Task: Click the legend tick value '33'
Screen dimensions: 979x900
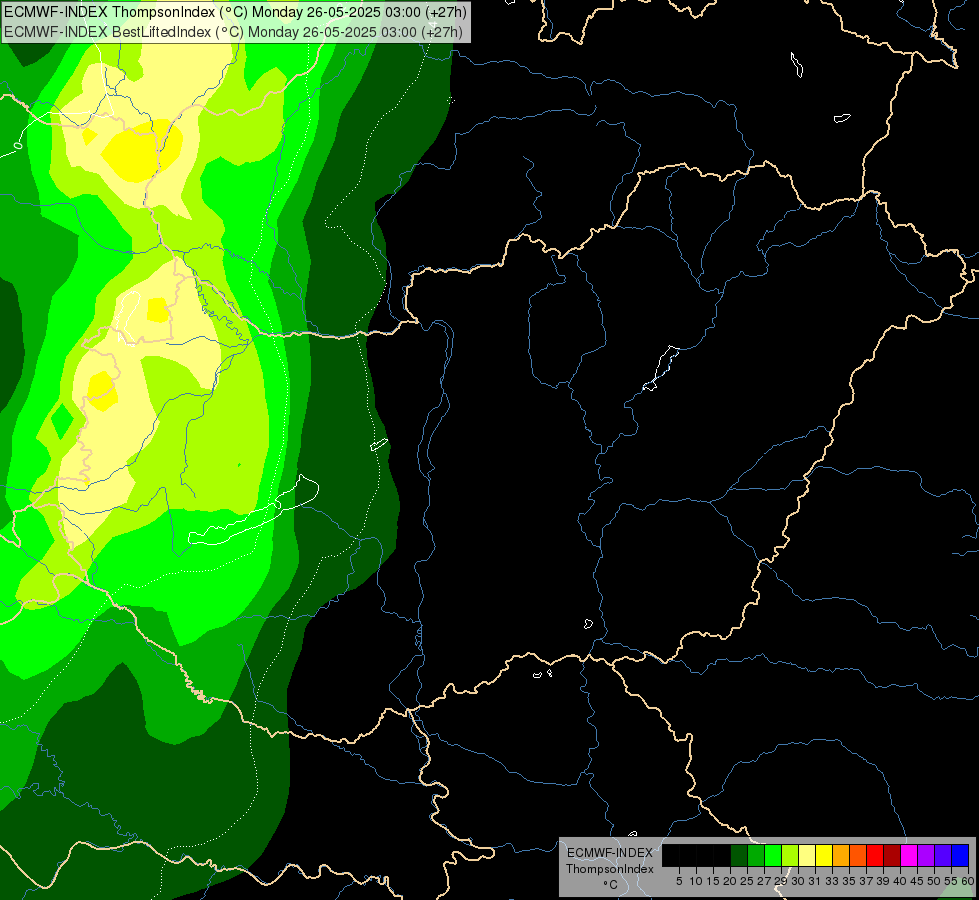Action: [832, 881]
